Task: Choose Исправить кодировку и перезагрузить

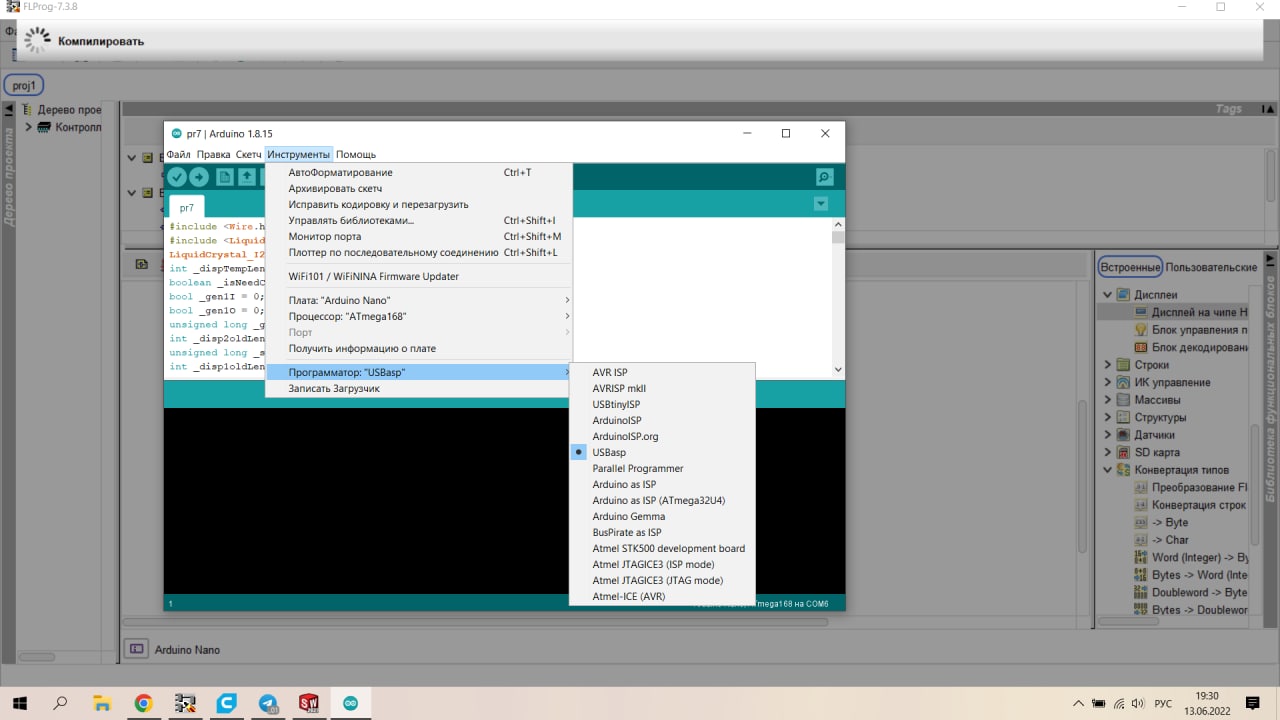Action: [419, 204]
